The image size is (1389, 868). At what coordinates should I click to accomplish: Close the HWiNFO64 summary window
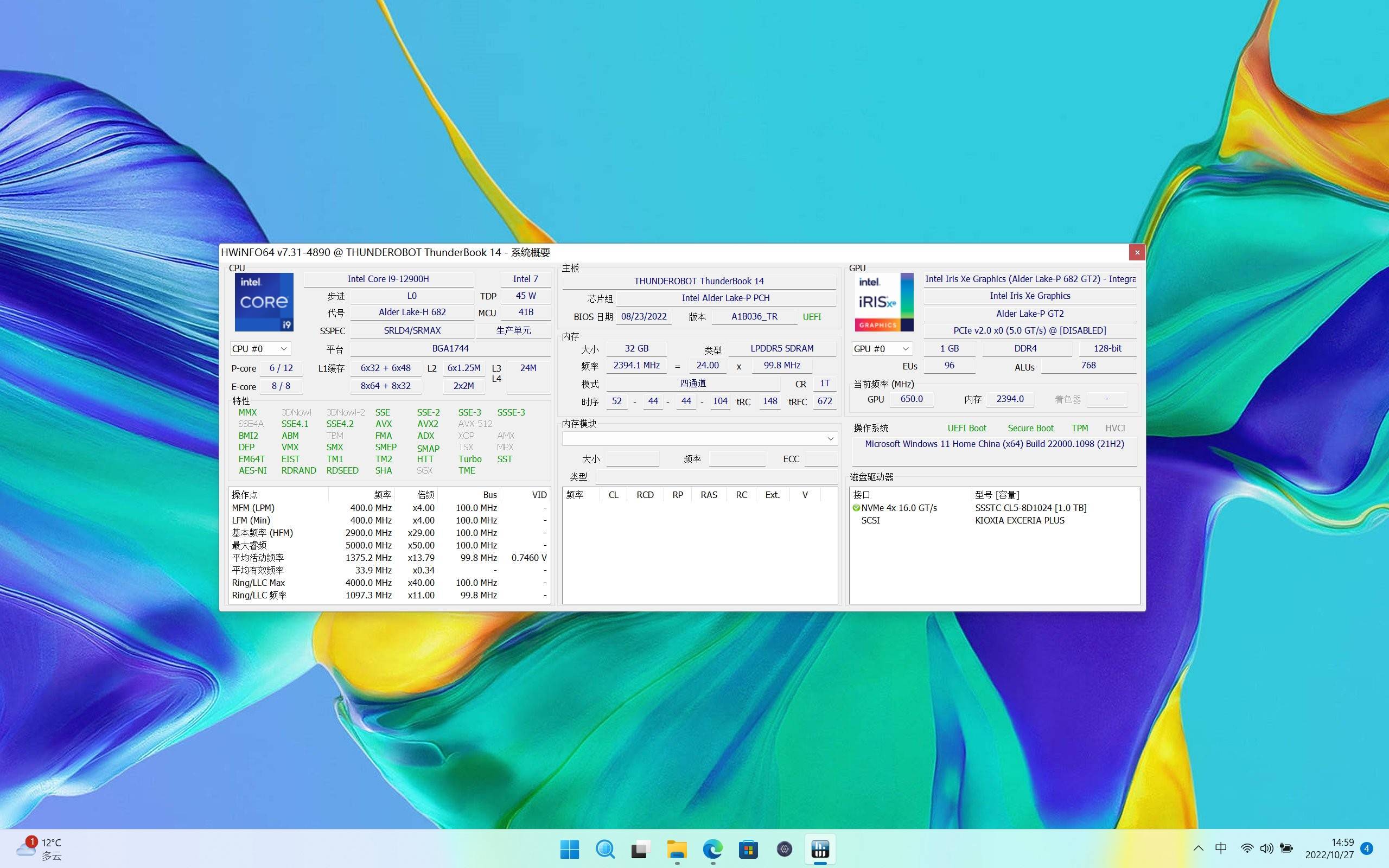coord(1137,253)
